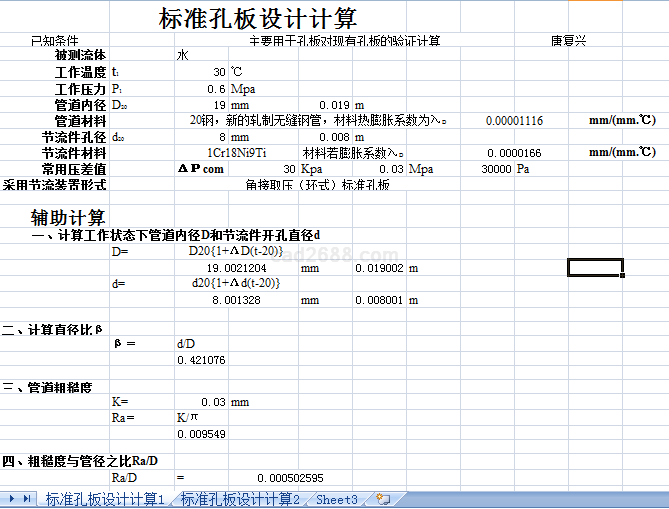Click the measured fluid cell containing 水

[182, 56]
